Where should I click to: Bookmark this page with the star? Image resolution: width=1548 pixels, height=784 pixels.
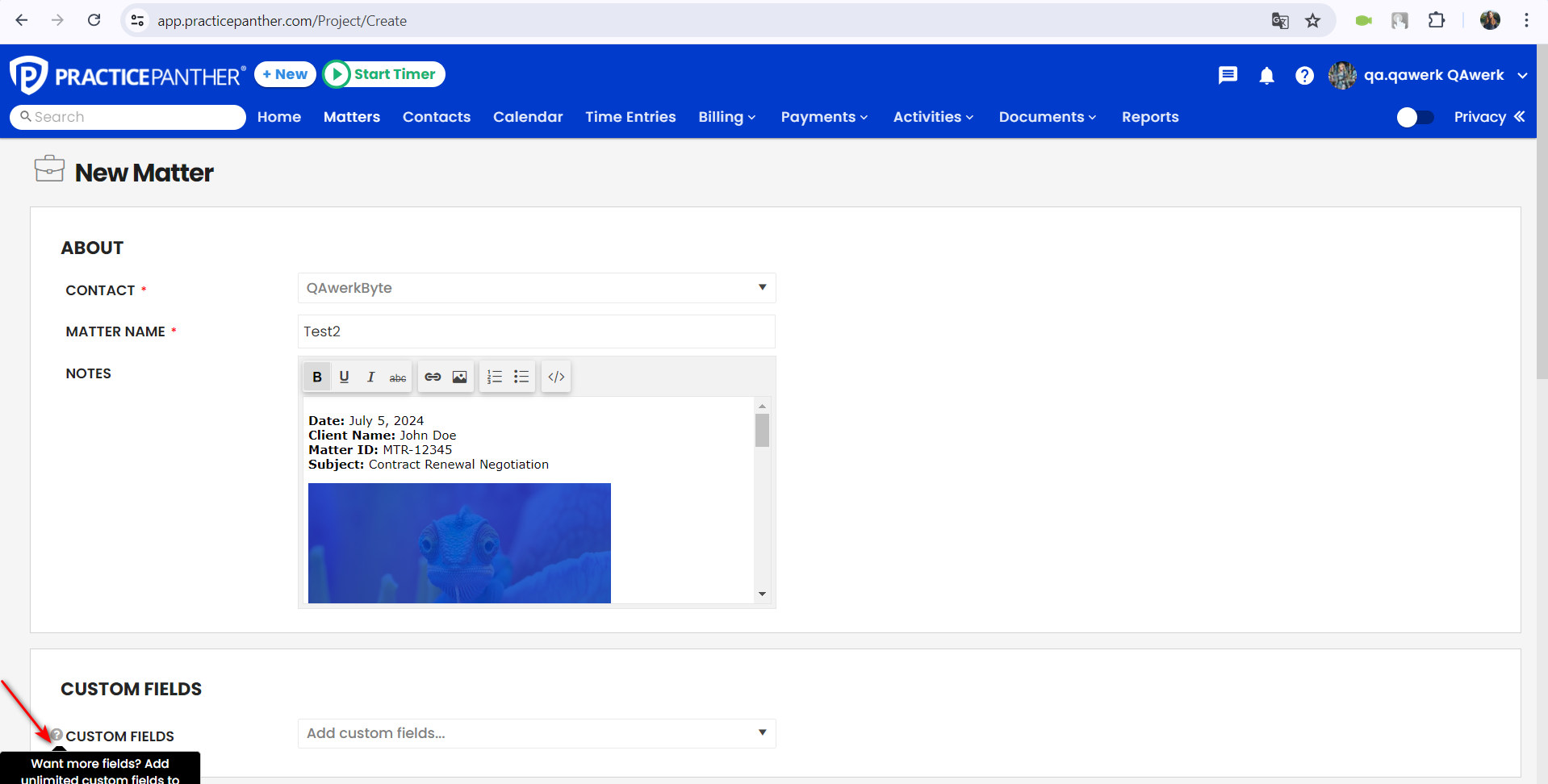point(1313,21)
